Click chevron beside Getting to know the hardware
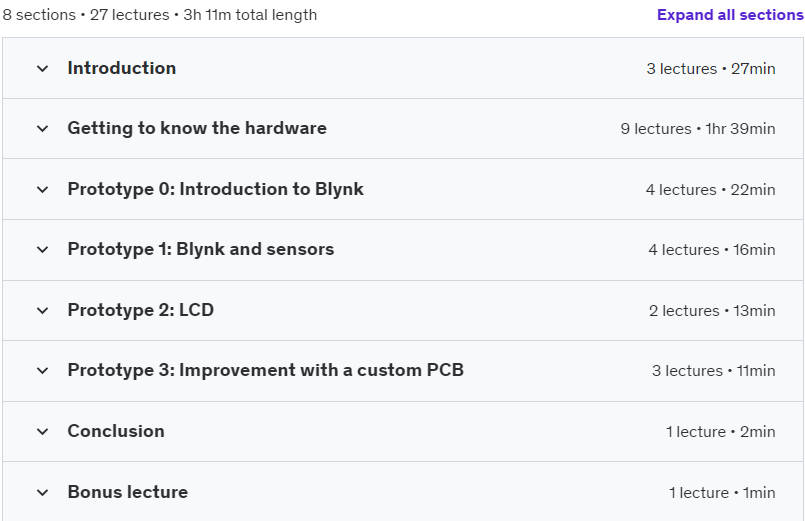This screenshot has width=805, height=521. (43, 128)
